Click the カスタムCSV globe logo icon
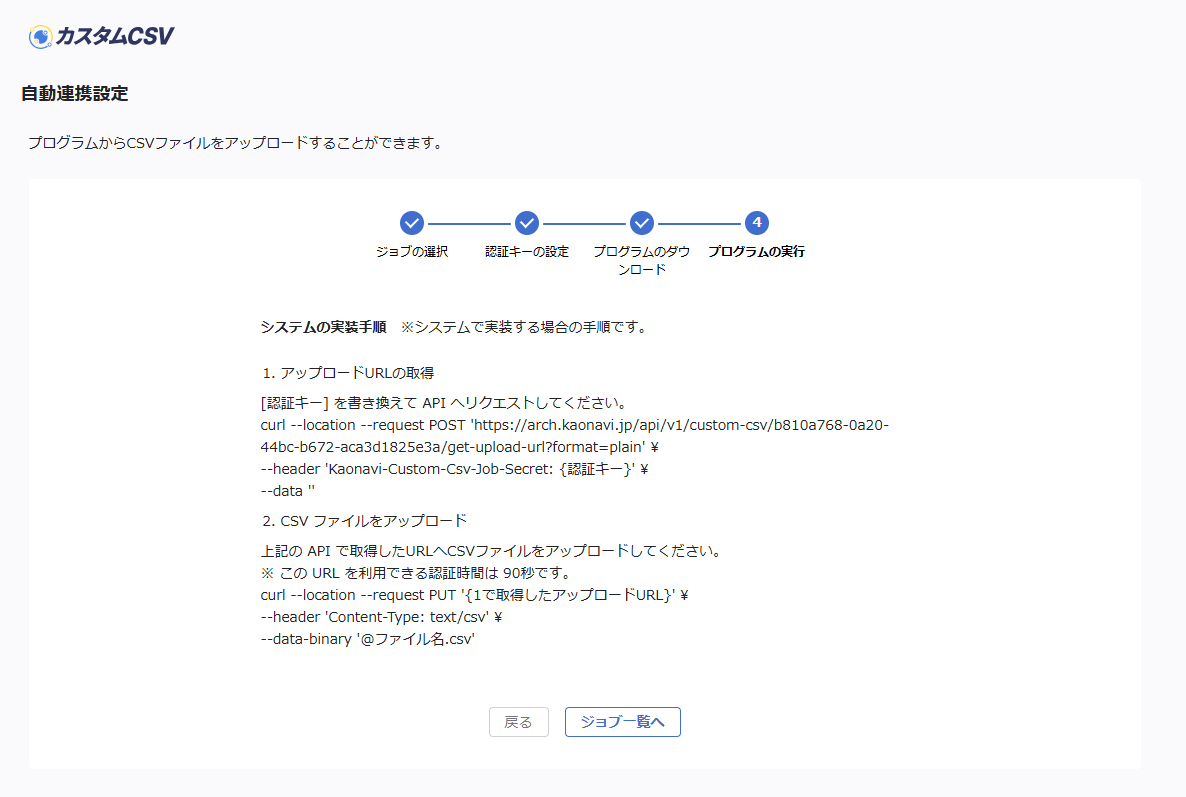The image size is (1186, 797). pos(38,35)
